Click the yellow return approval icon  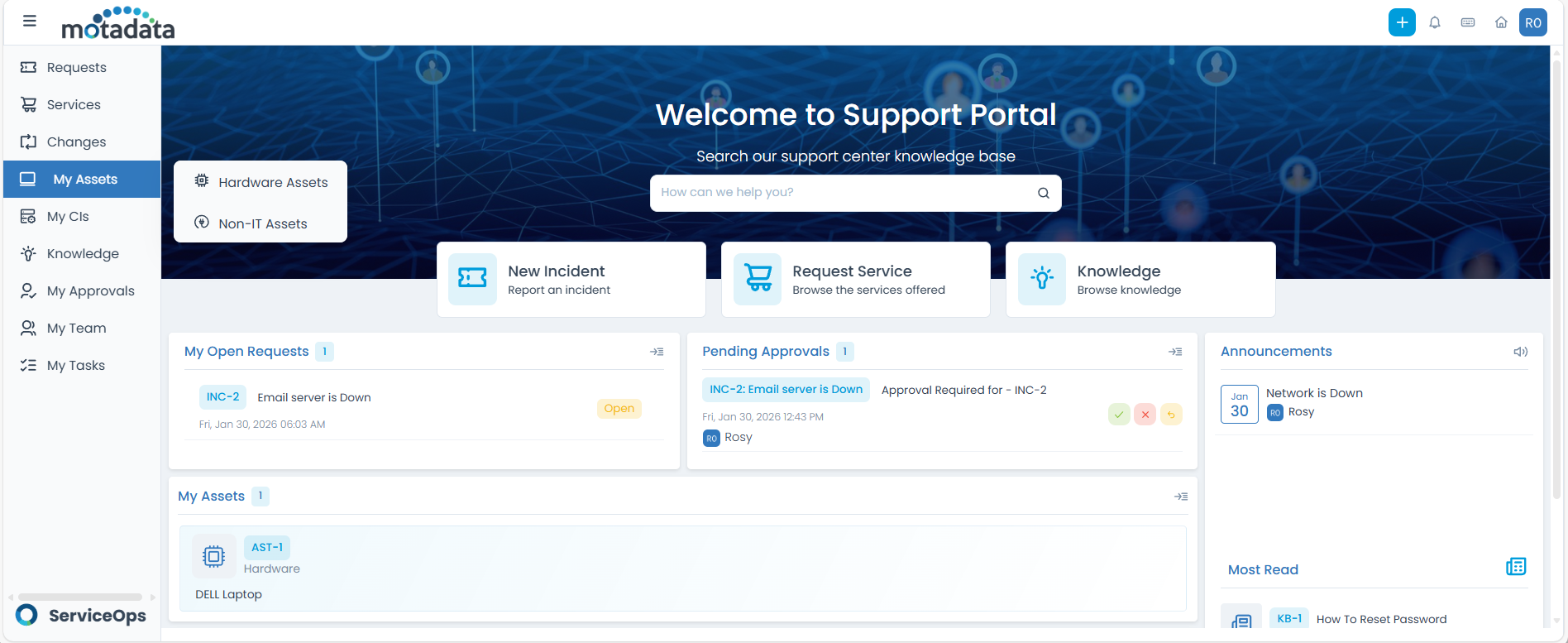click(x=1171, y=415)
